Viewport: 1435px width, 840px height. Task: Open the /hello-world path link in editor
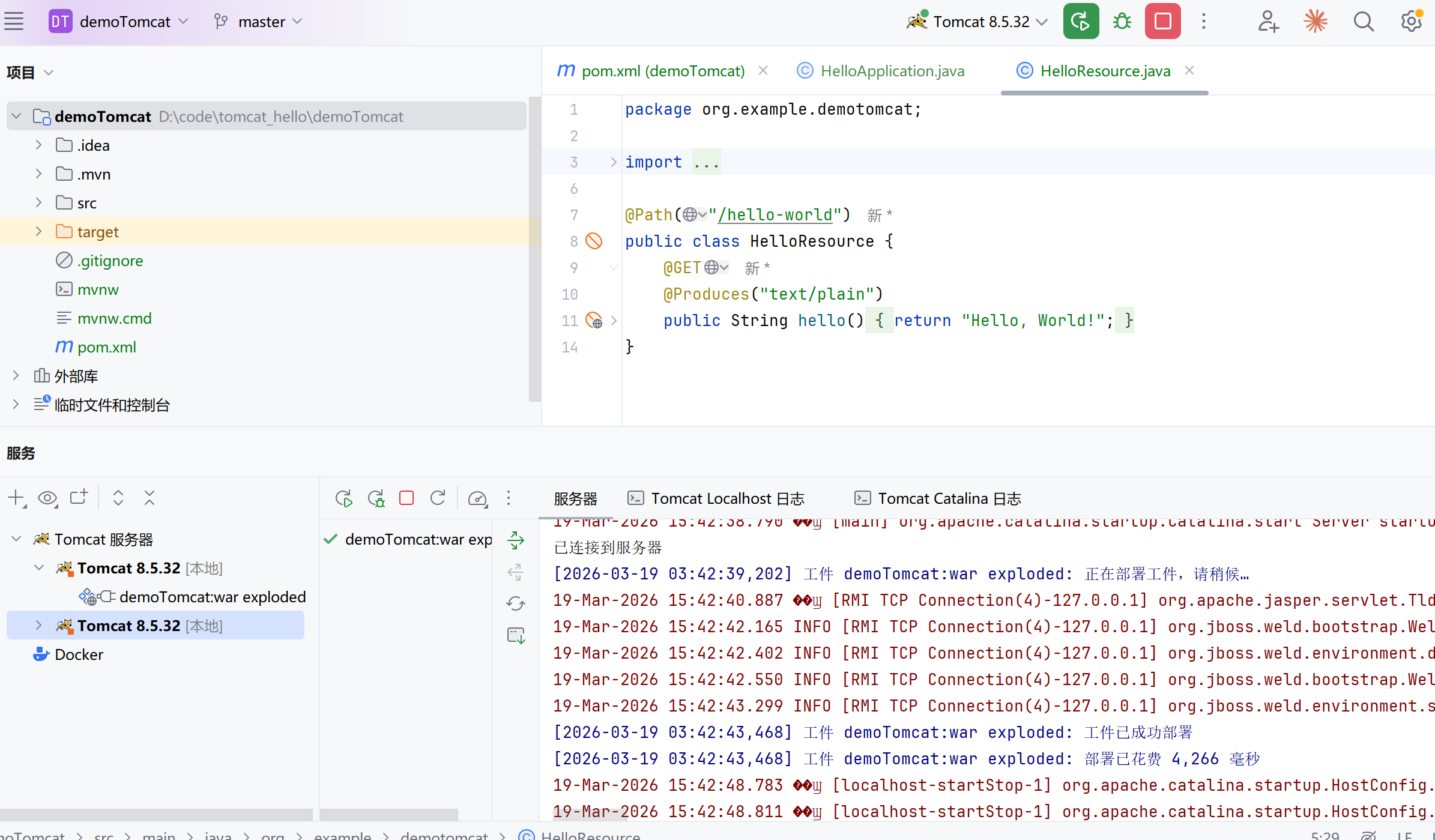pyautogui.click(x=775, y=215)
